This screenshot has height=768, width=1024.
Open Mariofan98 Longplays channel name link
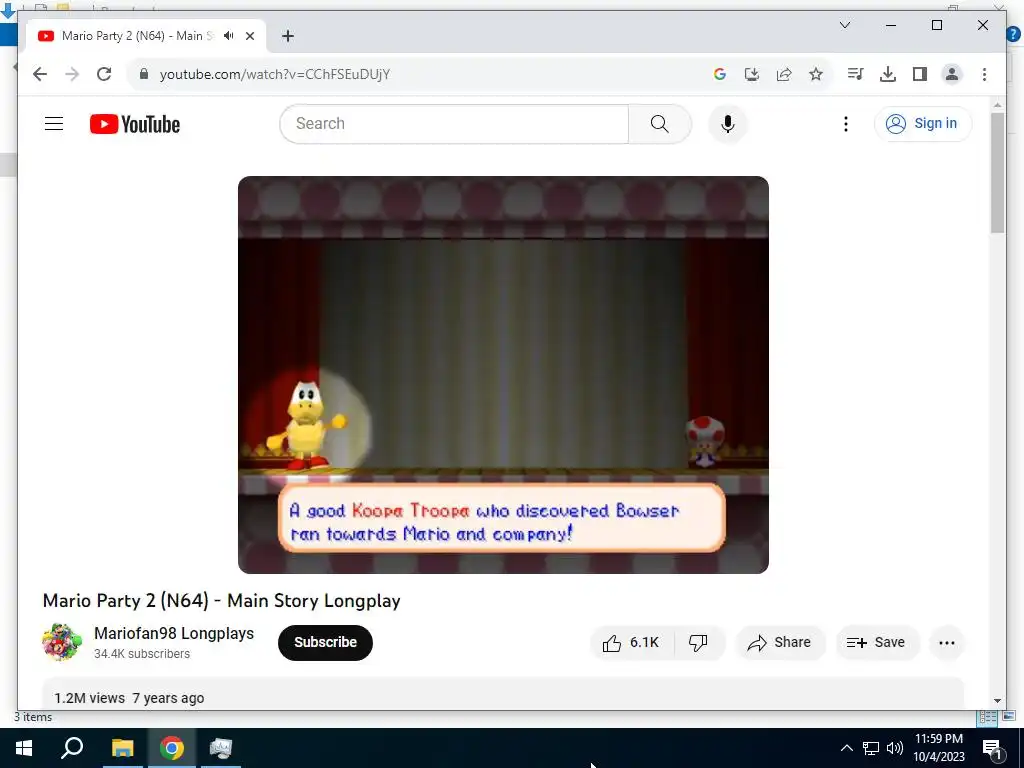174,633
